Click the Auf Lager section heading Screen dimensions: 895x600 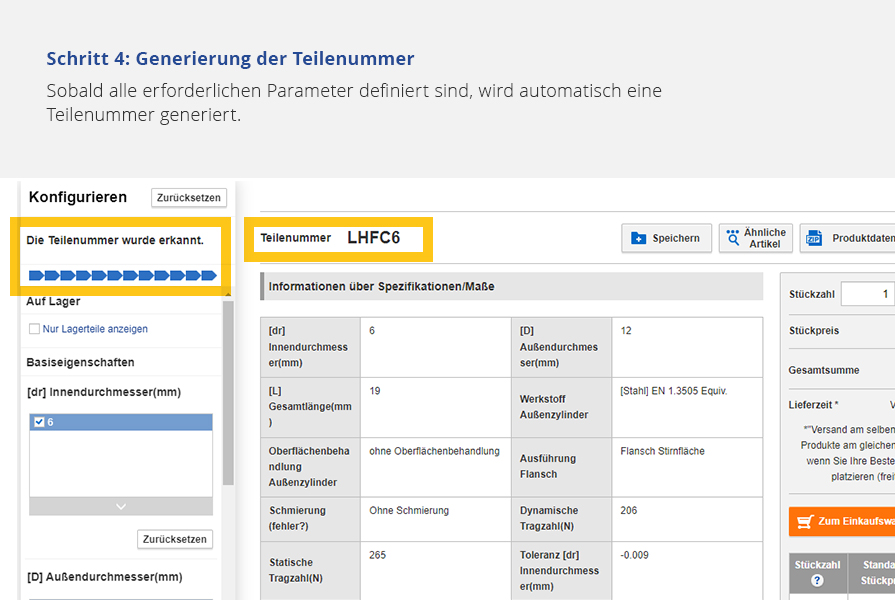pyautogui.click(x=53, y=301)
